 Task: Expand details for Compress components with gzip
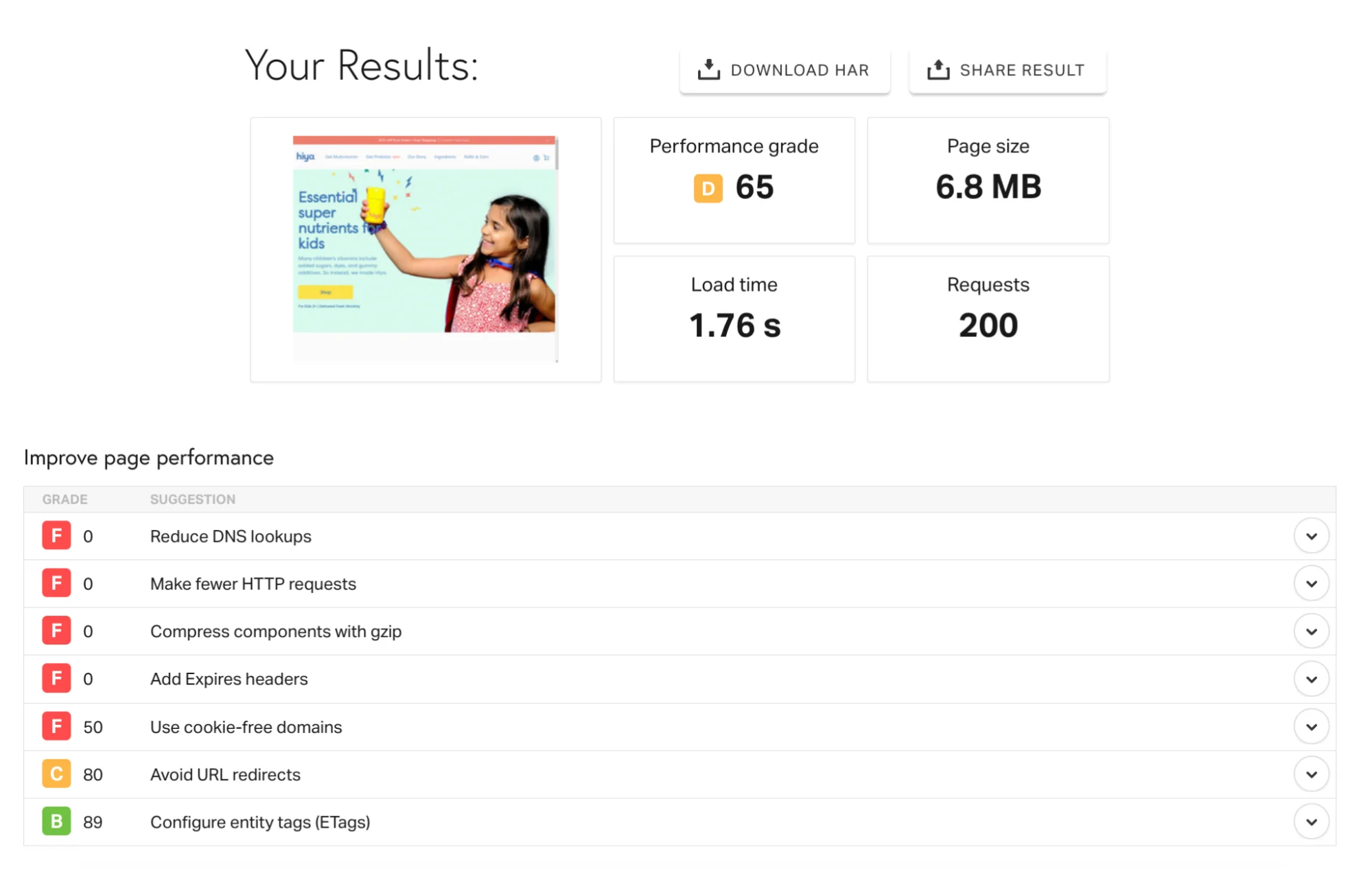coord(1312,631)
